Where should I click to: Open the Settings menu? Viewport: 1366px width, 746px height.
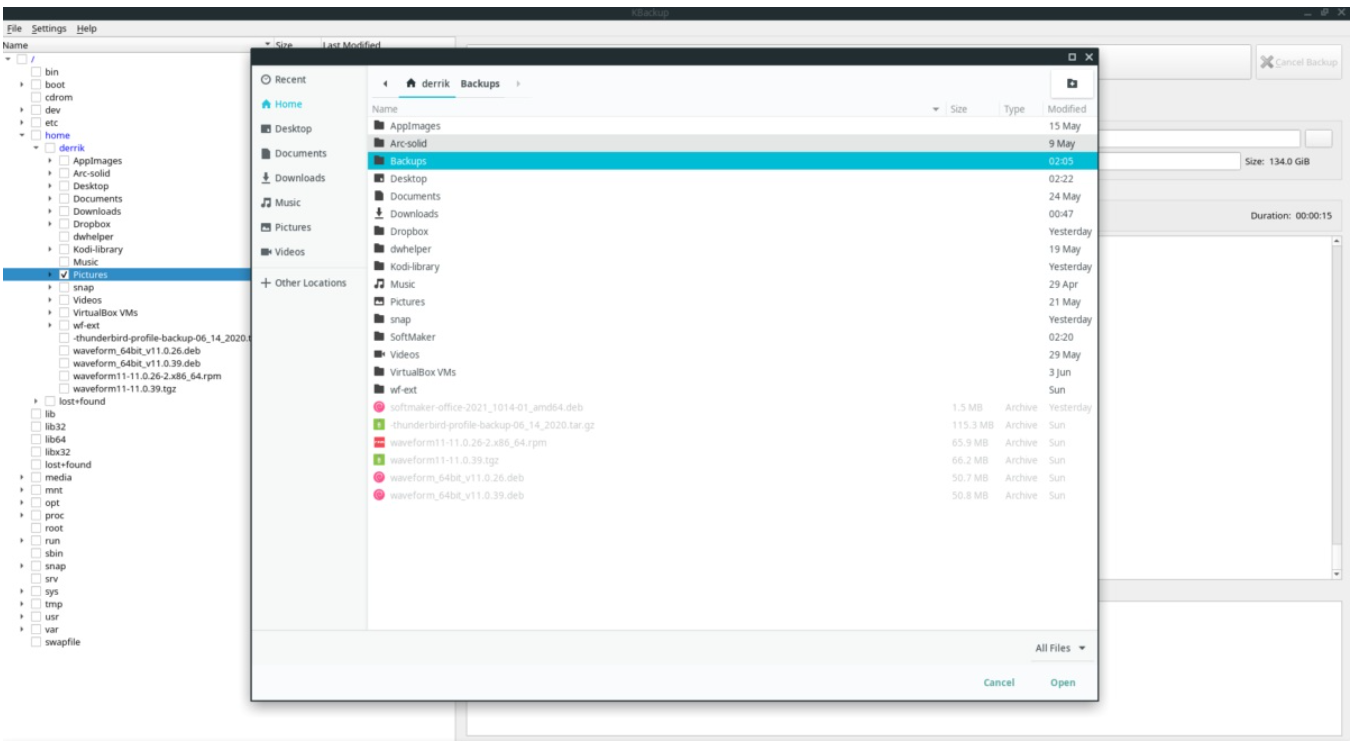coord(49,29)
